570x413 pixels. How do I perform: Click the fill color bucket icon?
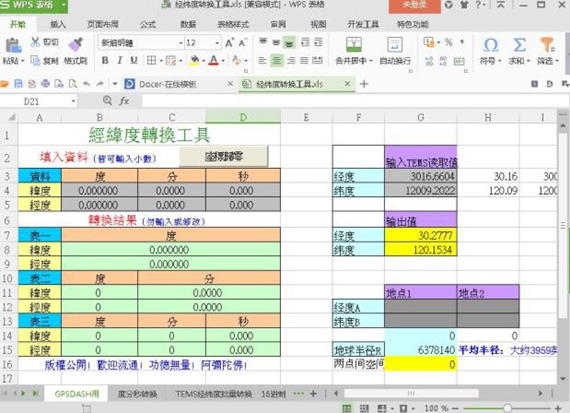click(x=194, y=60)
